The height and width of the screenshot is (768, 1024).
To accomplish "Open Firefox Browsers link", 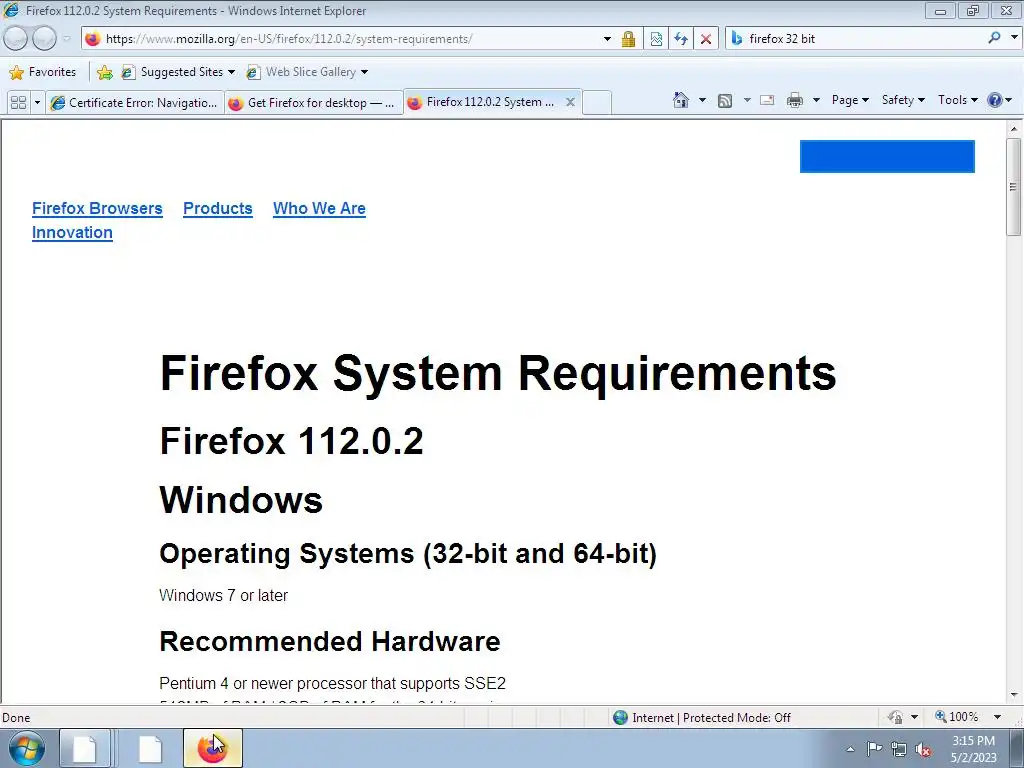I will click(x=97, y=208).
